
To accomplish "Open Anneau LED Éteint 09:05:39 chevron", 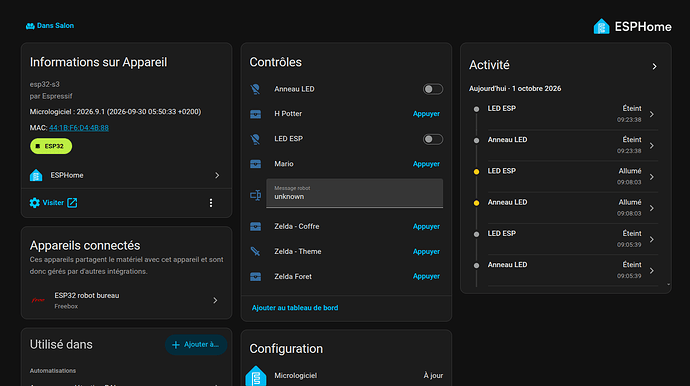I will pyautogui.click(x=652, y=271).
